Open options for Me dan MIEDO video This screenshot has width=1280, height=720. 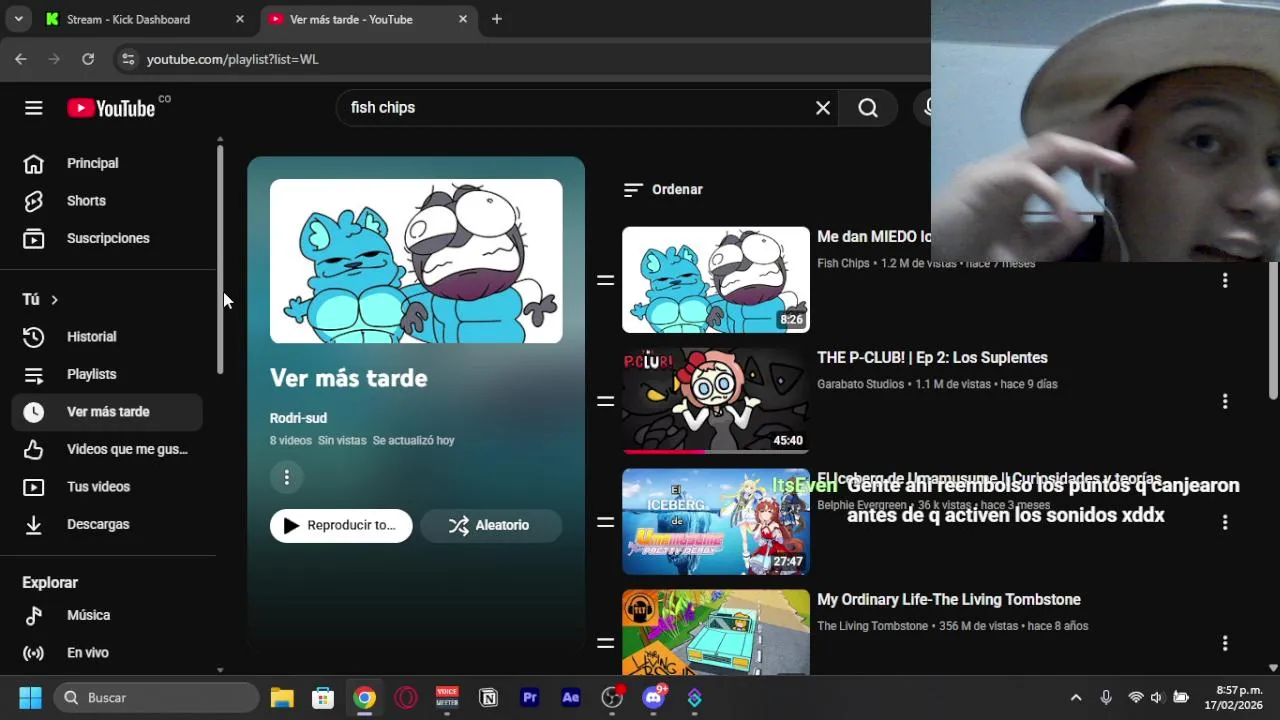tap(1225, 281)
